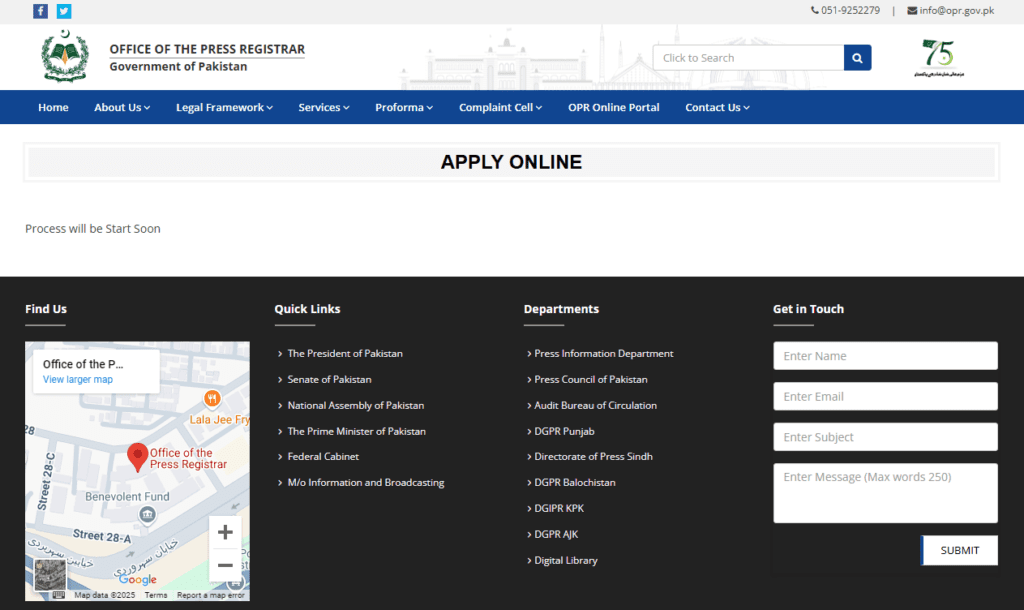This screenshot has width=1024, height=610.
Task: Go to the Home menu item
Action: (x=53, y=107)
